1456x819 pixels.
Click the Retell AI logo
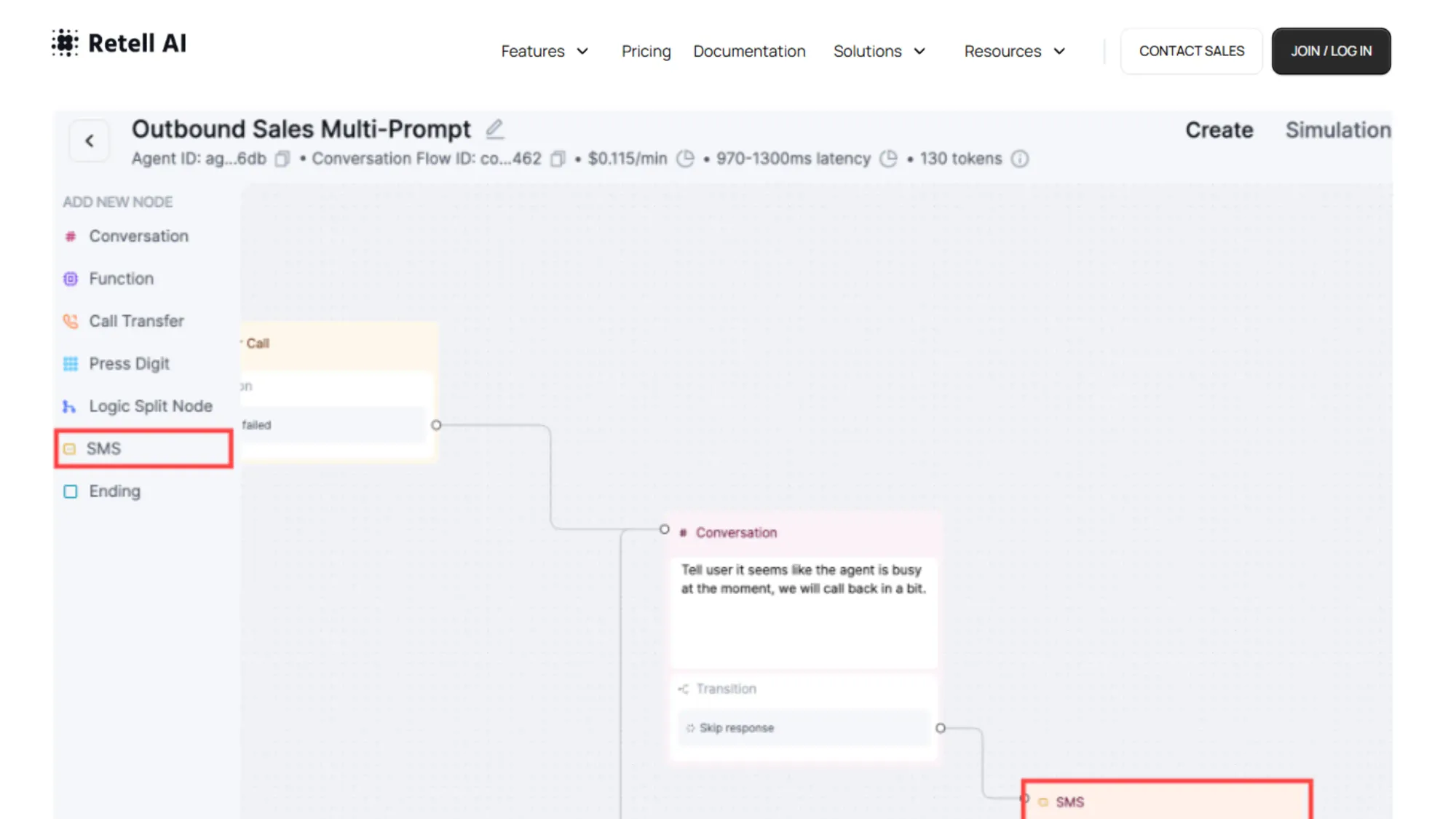pos(119,43)
